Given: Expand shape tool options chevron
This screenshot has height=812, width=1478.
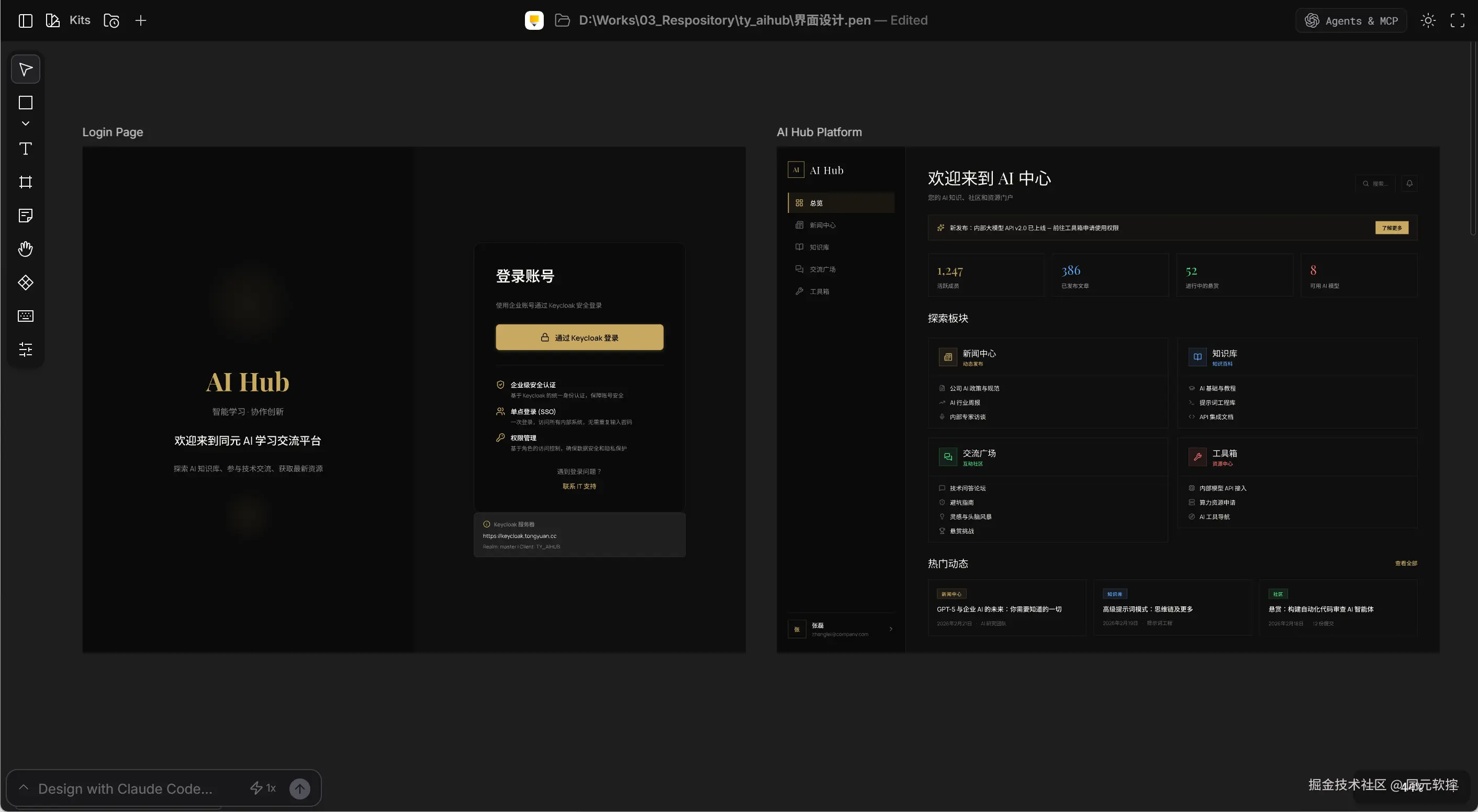Looking at the screenshot, I should pos(25,123).
